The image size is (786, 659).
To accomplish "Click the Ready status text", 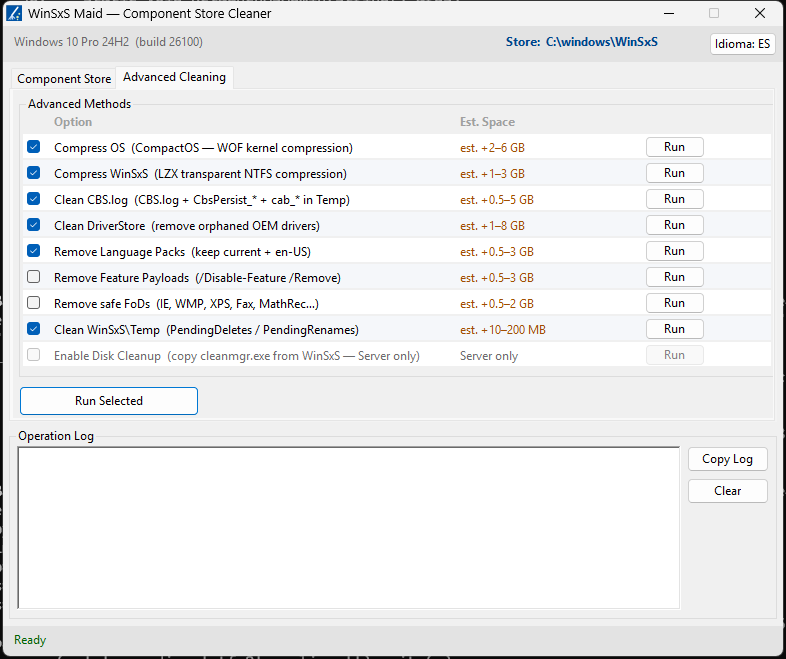I will coord(30,640).
